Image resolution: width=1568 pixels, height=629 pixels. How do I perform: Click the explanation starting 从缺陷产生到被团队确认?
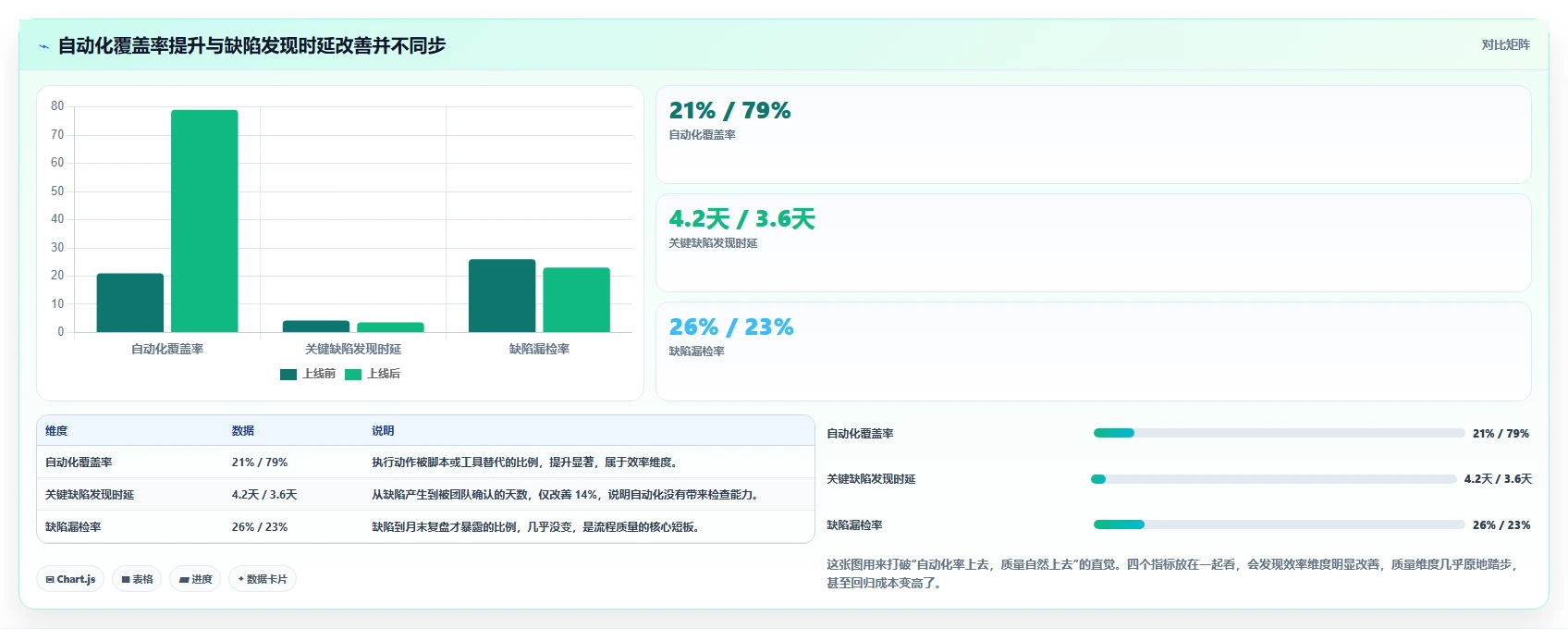pos(568,495)
